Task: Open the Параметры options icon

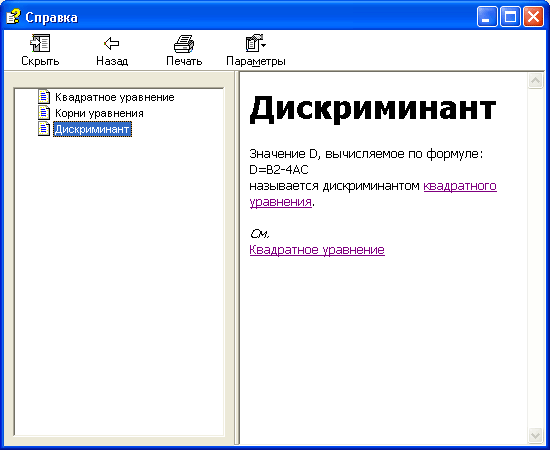Action: click(254, 43)
